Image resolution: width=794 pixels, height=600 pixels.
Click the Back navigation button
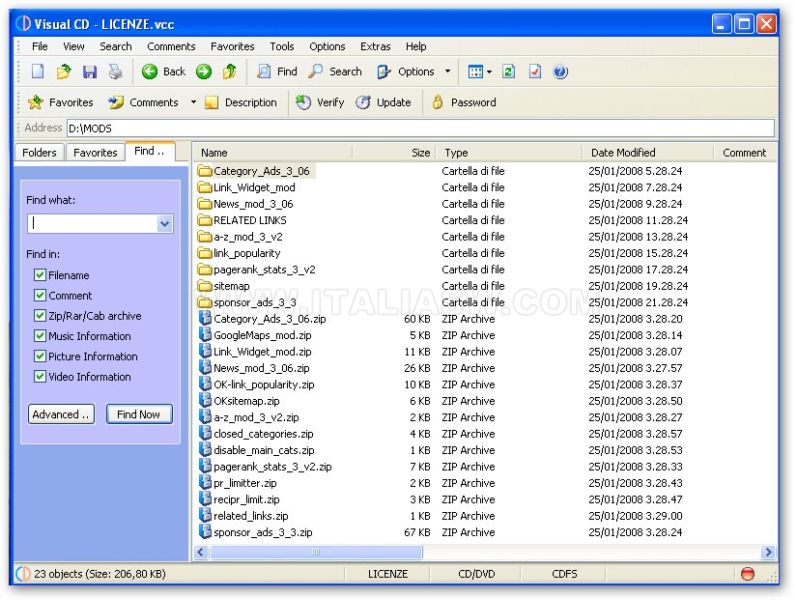164,72
